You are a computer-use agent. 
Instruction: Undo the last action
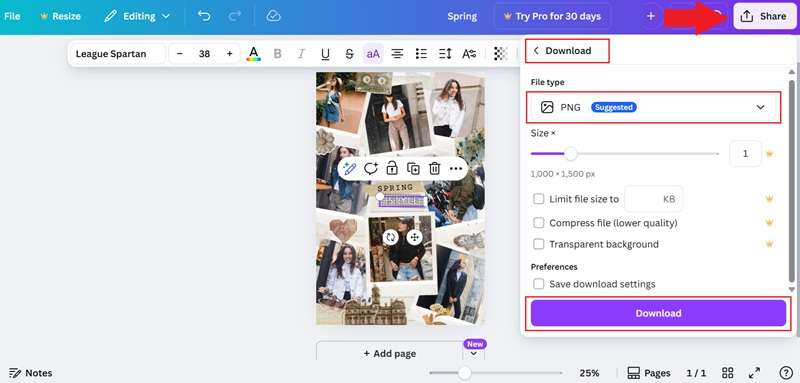[204, 16]
